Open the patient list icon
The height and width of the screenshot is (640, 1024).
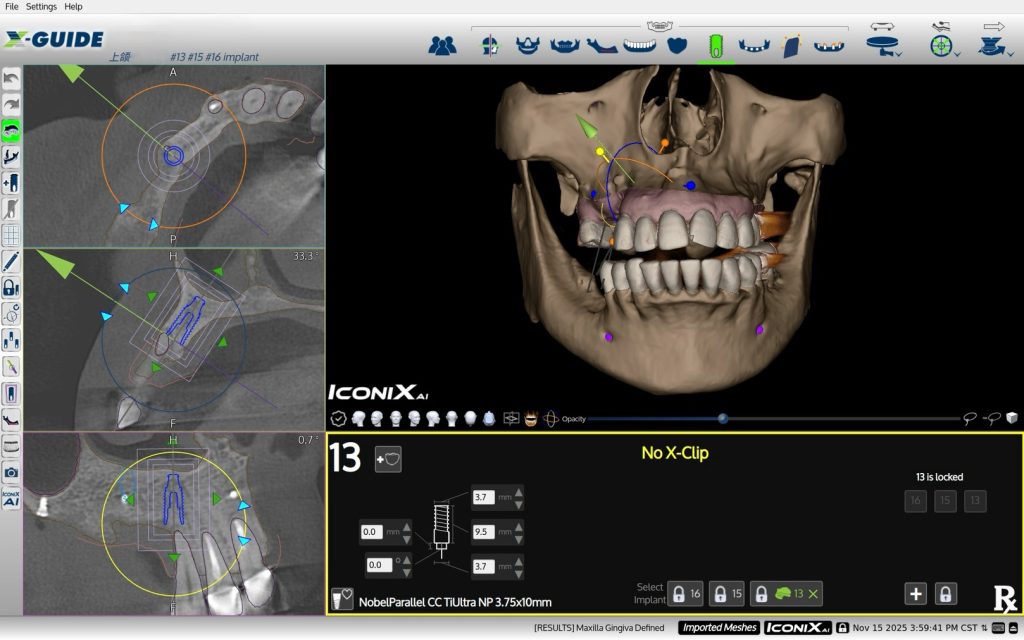(442, 45)
